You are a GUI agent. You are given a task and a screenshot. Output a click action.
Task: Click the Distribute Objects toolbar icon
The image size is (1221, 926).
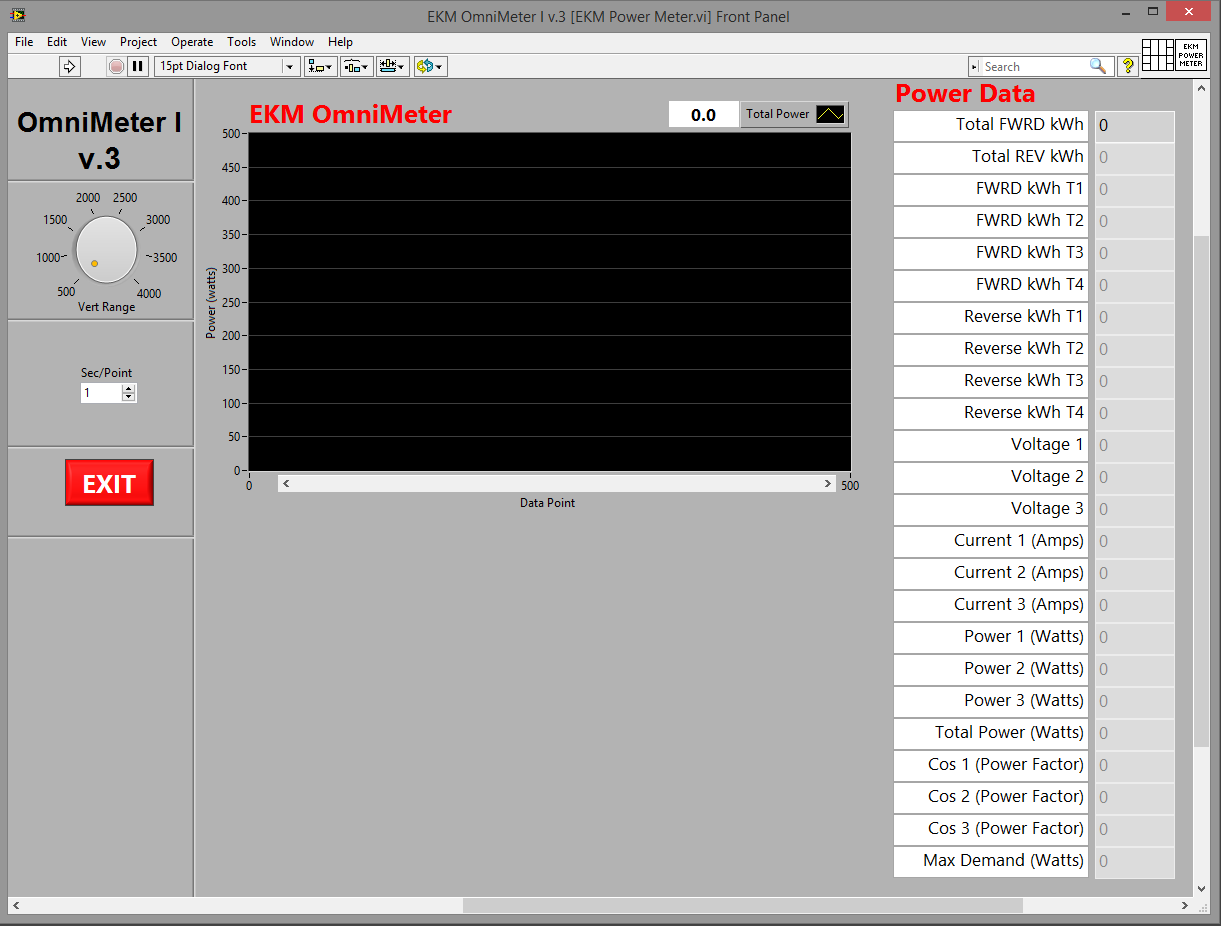(356, 66)
